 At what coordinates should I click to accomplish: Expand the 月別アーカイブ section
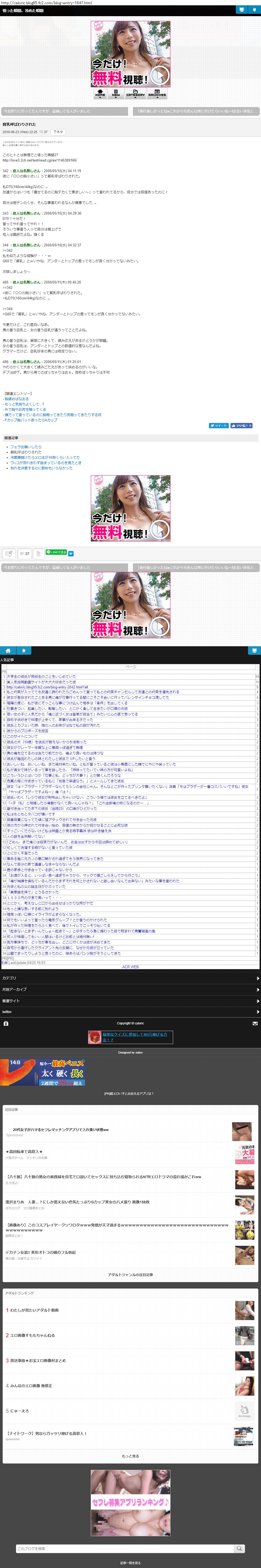click(x=131, y=989)
